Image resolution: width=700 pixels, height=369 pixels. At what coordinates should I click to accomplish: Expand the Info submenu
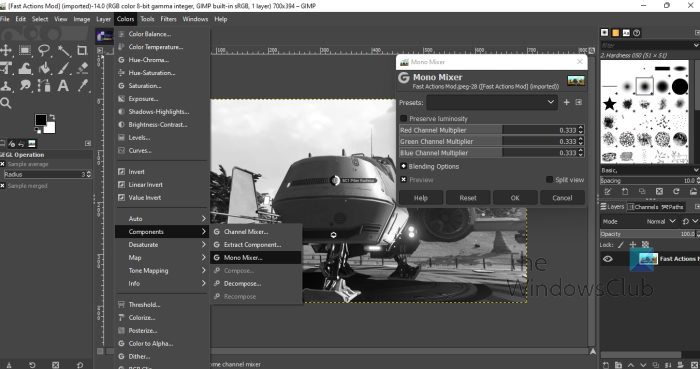click(x=162, y=283)
